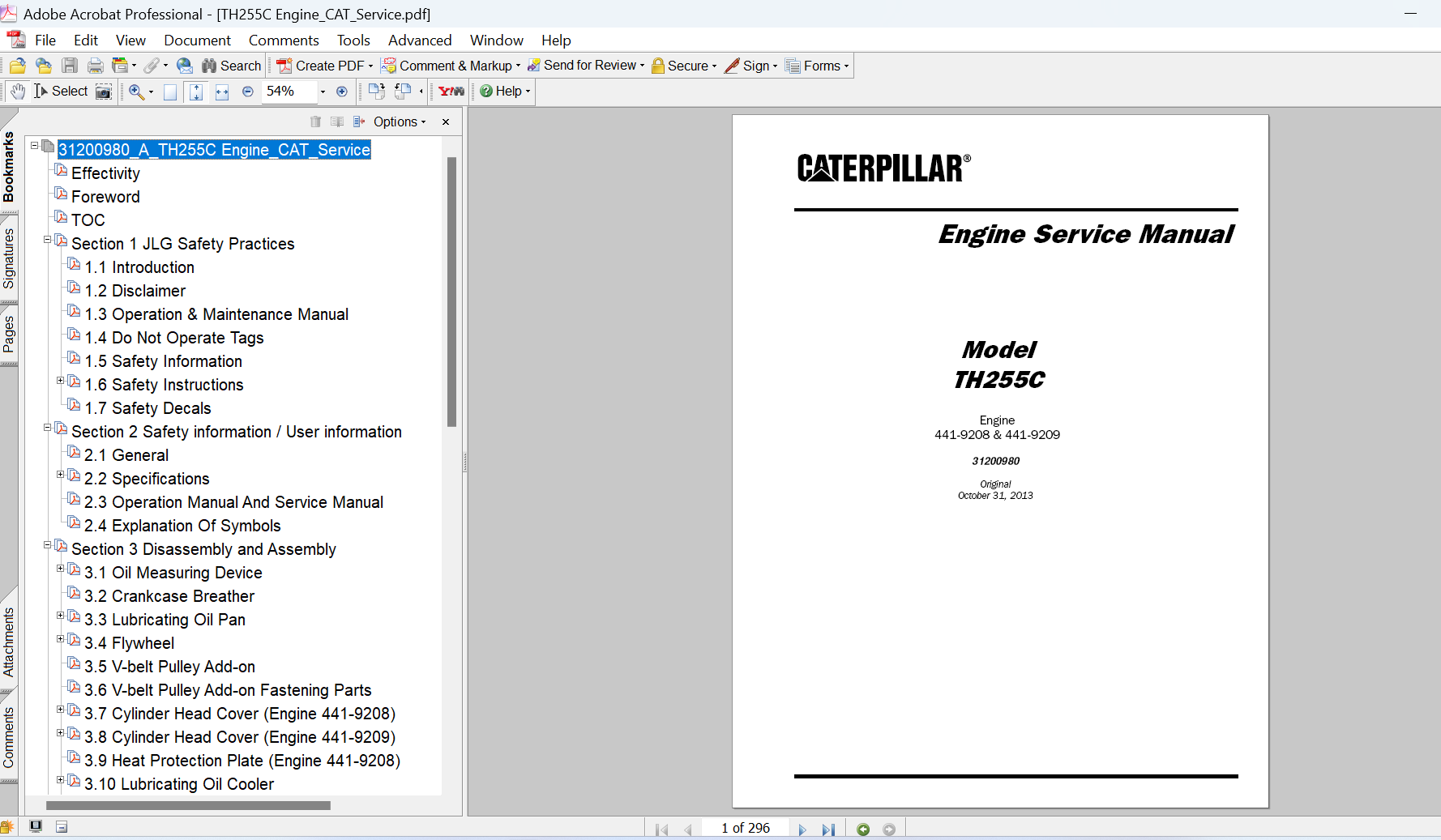Image resolution: width=1441 pixels, height=840 pixels.
Task: Click the Print icon
Action: tap(96, 66)
